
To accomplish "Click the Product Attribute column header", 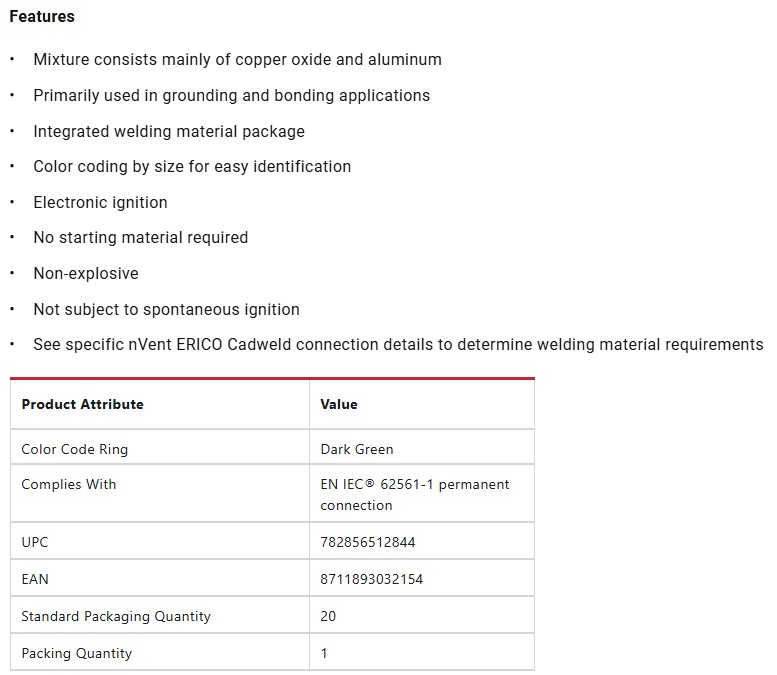I will 82,404.
